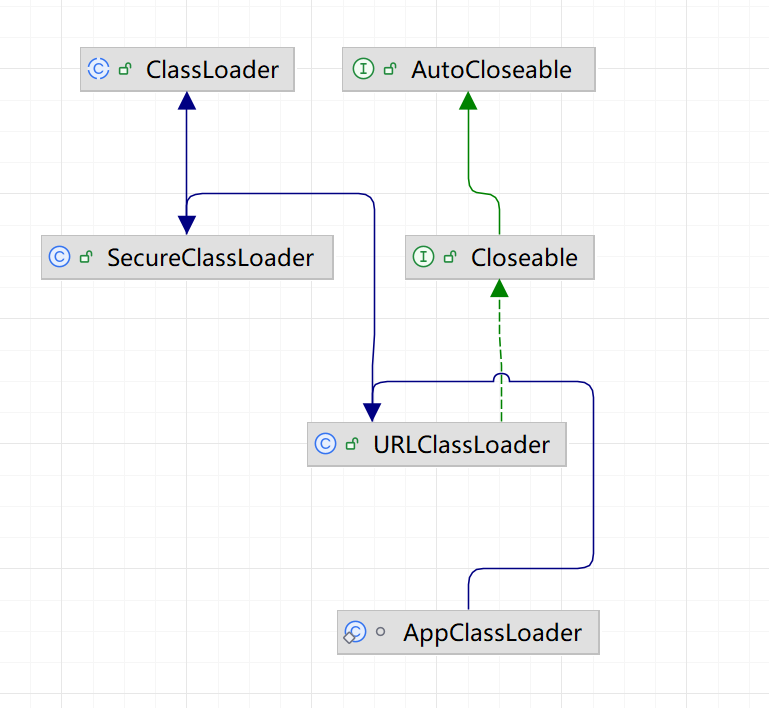Select the Closeable interface node
This screenshot has height=708, width=769.
click(500, 257)
